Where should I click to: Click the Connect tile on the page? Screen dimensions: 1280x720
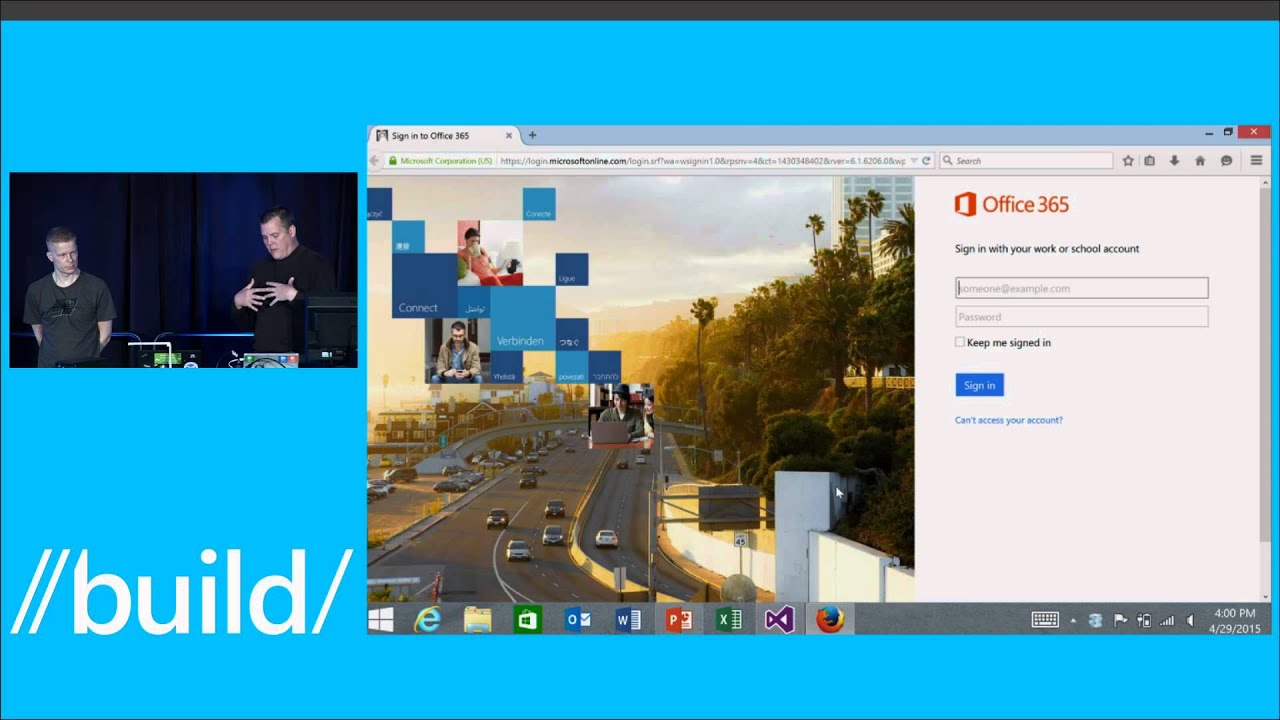click(425, 287)
